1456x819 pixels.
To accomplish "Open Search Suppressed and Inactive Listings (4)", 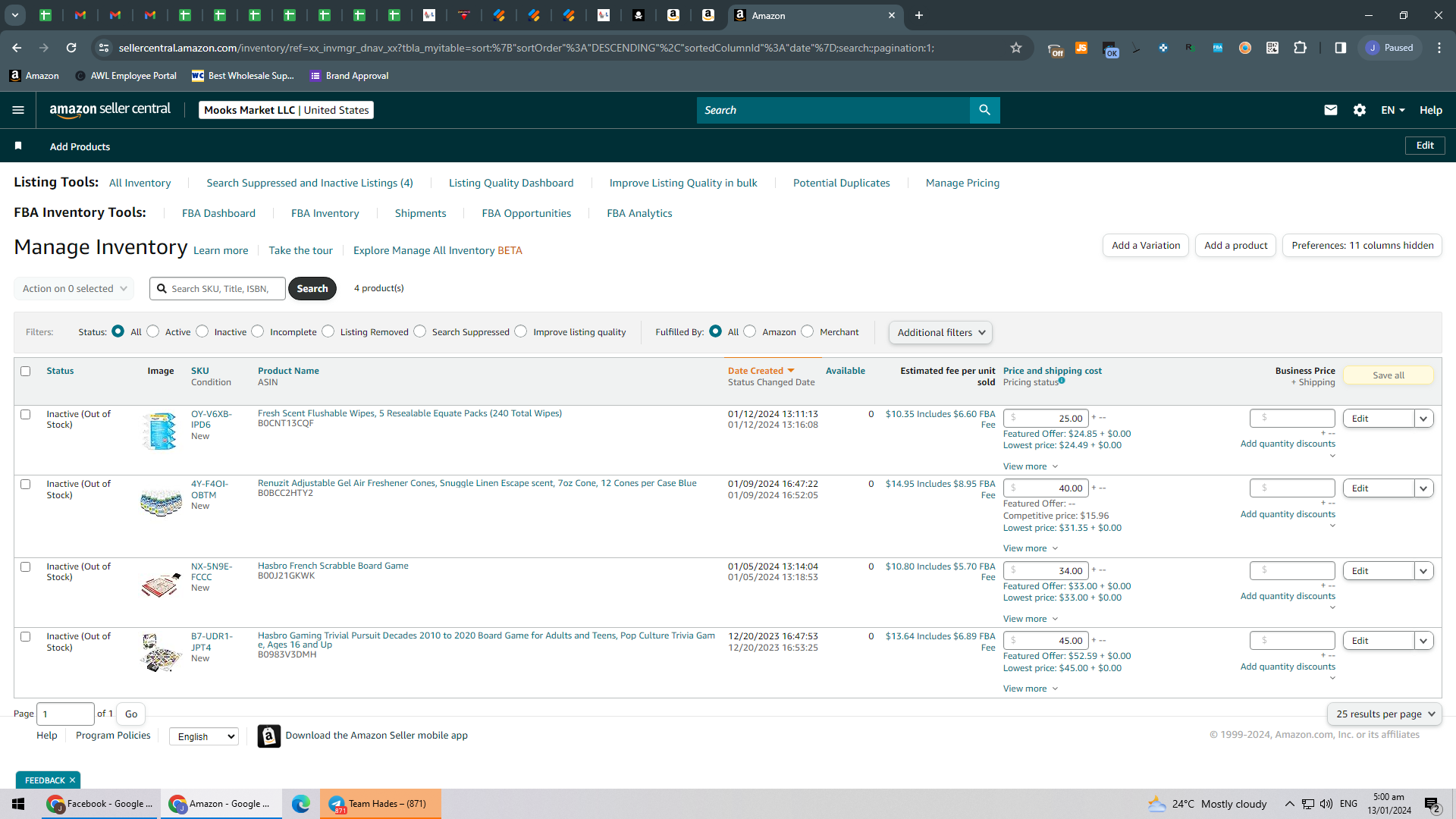I will (x=310, y=183).
